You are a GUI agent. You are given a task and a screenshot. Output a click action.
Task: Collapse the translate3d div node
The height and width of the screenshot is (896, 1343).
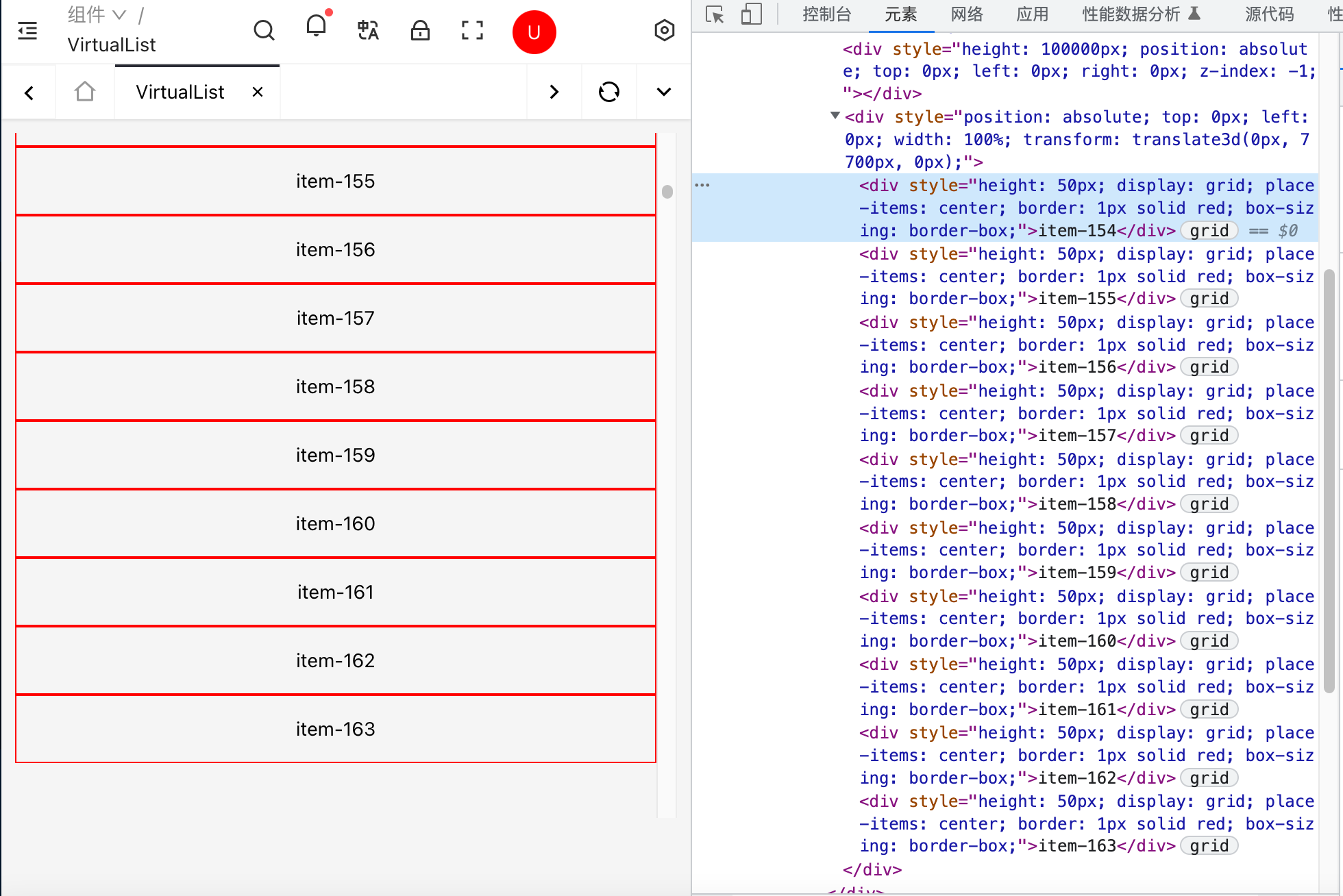click(x=835, y=116)
